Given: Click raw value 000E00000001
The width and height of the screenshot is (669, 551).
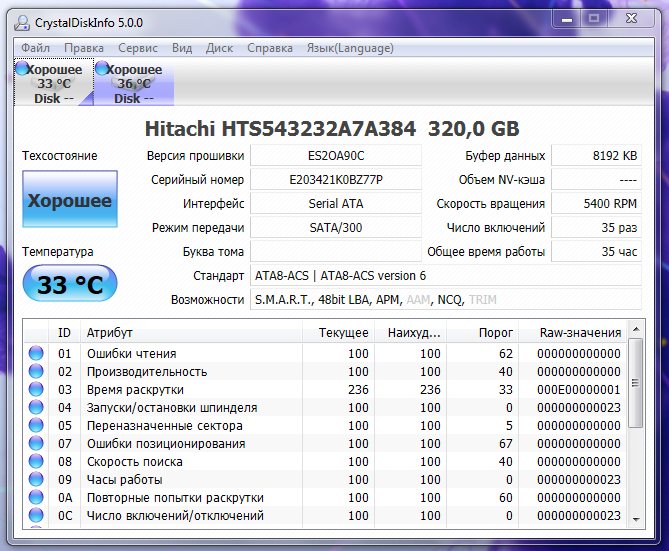Looking at the screenshot, I should point(579,389).
